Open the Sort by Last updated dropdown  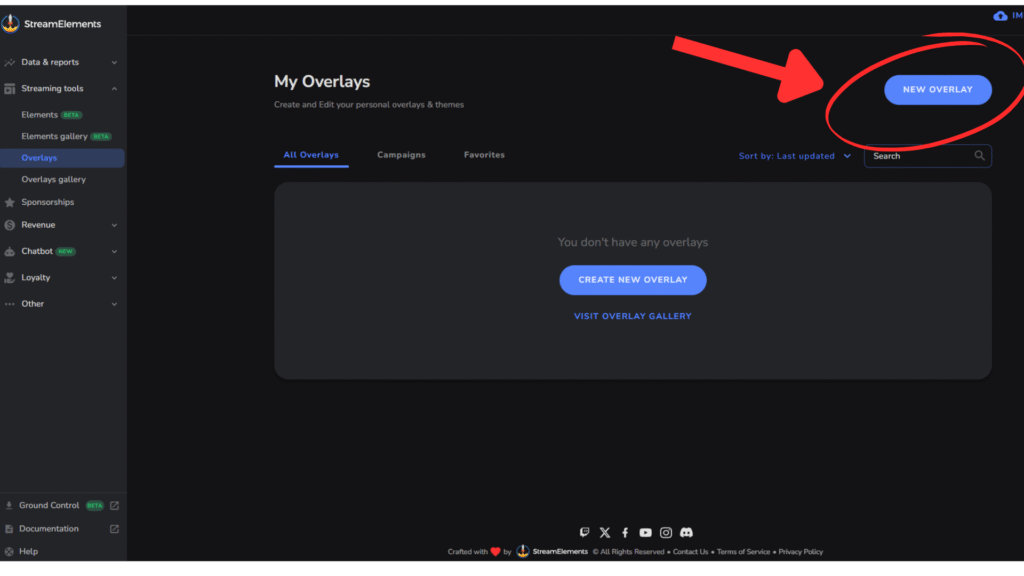pos(795,156)
